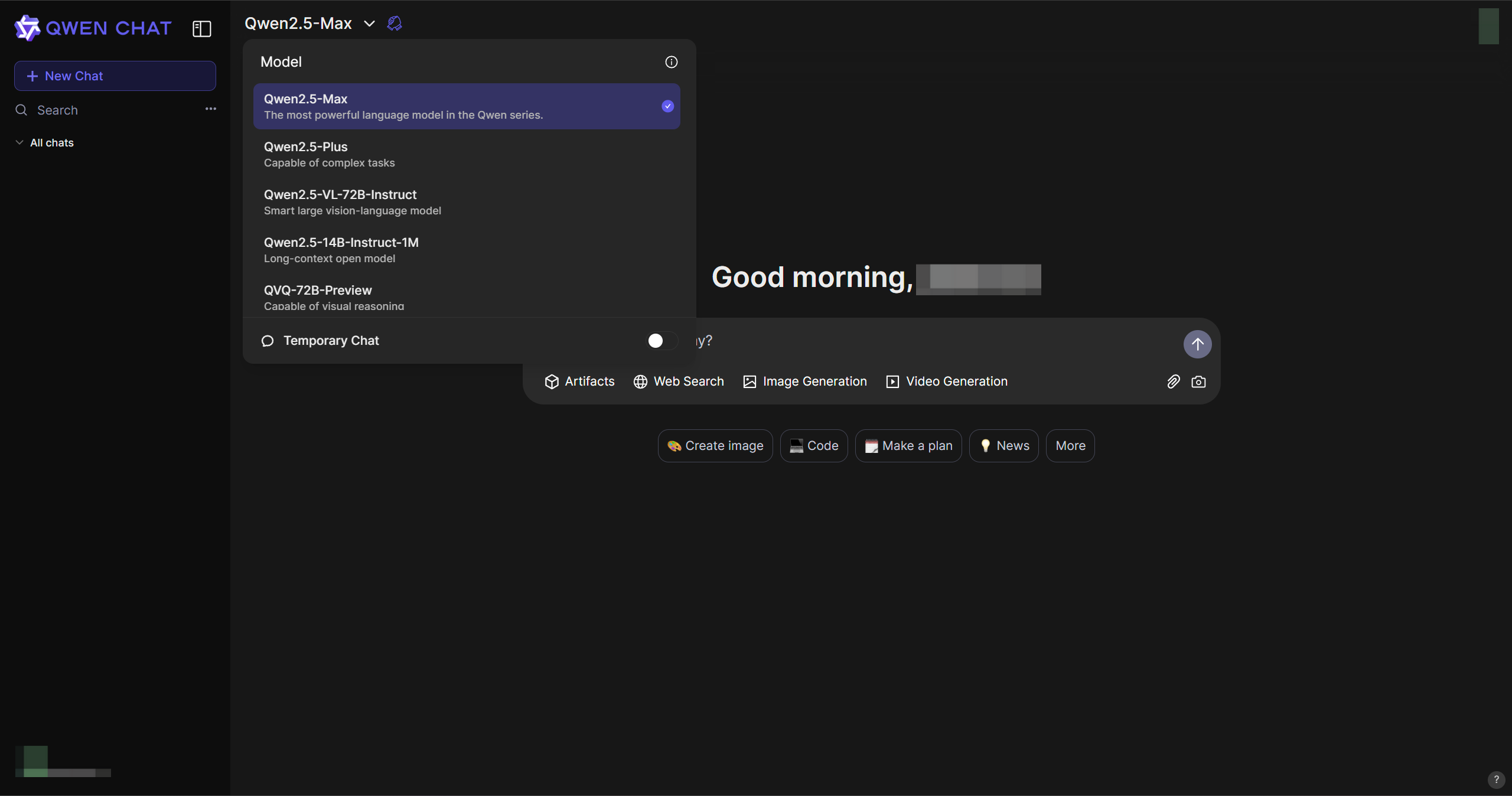This screenshot has width=1512, height=796.
Task: Click the help question mark icon
Action: click(1495, 779)
